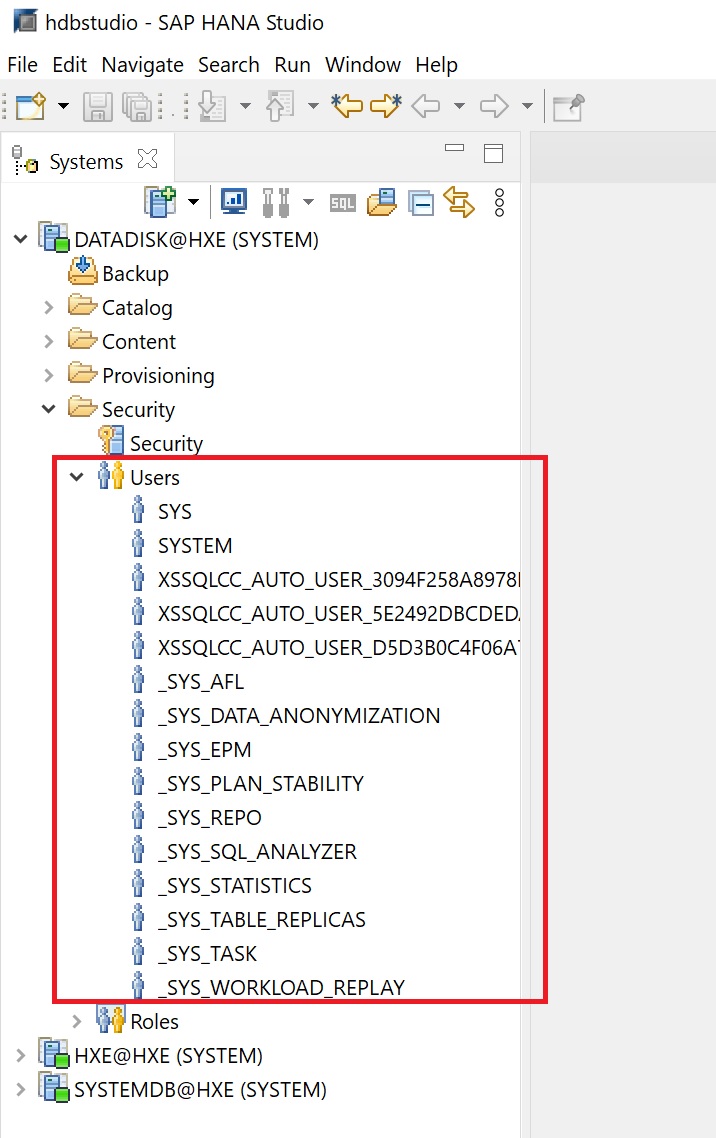The image size is (716, 1138).
Task: Click the Pin Editor toolbar icon
Action: pyautogui.click(x=568, y=106)
